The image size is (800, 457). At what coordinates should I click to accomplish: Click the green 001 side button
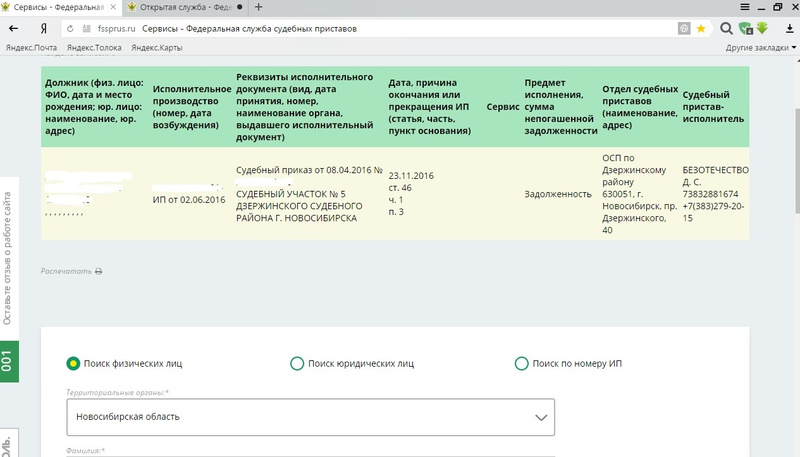7,361
